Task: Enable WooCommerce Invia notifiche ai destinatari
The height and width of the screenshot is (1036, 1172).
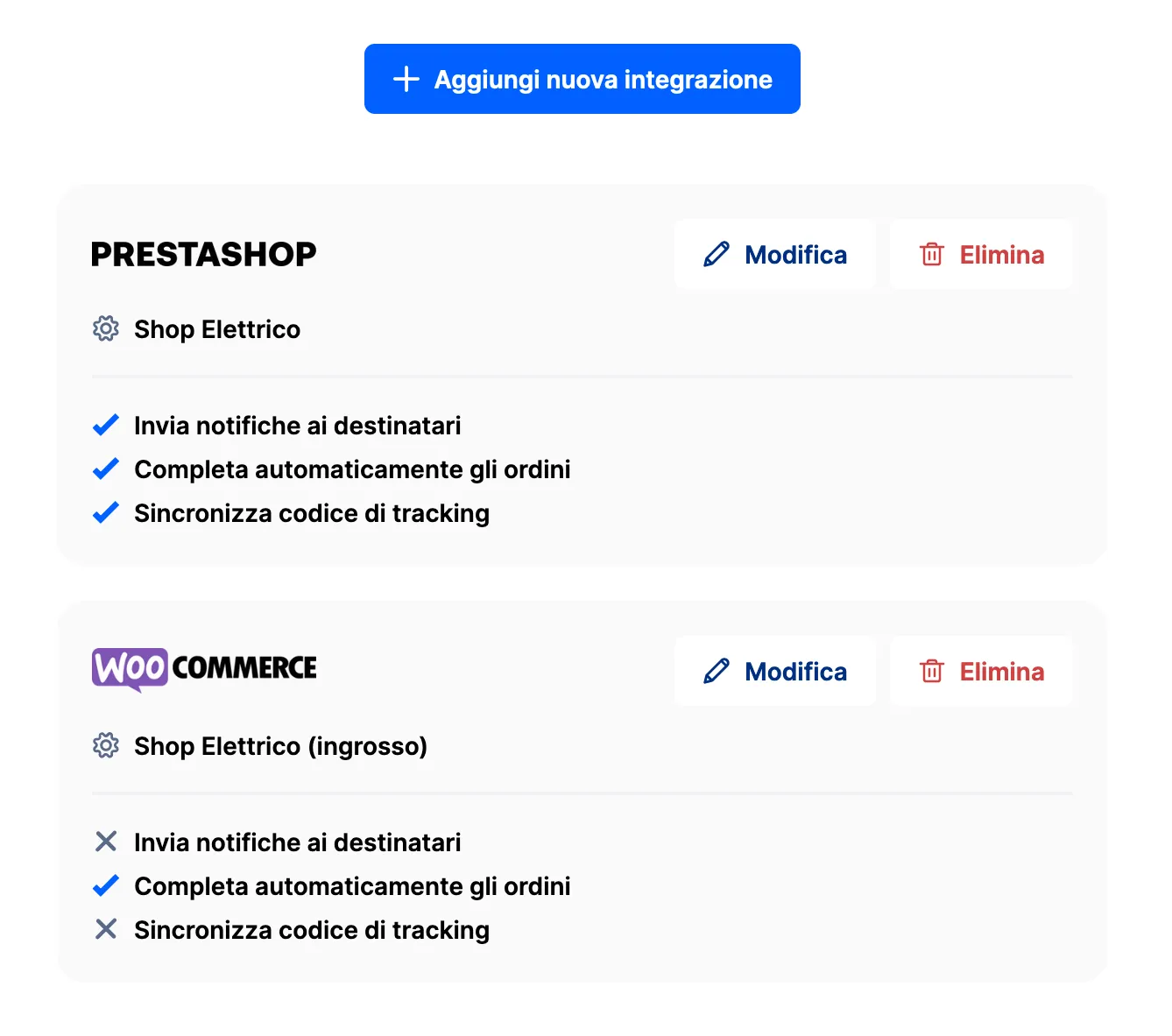Action: (x=106, y=842)
